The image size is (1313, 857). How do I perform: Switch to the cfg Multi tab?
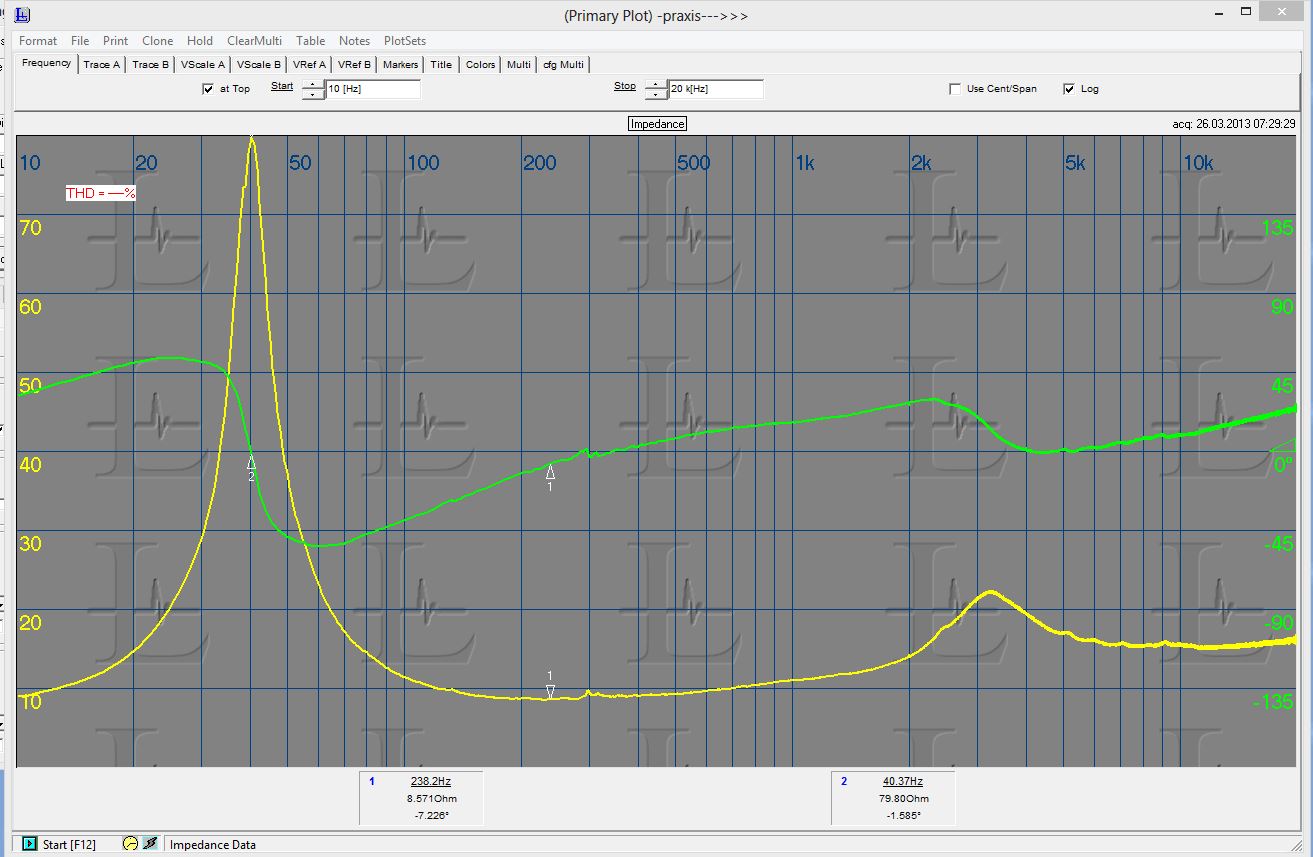(x=563, y=64)
